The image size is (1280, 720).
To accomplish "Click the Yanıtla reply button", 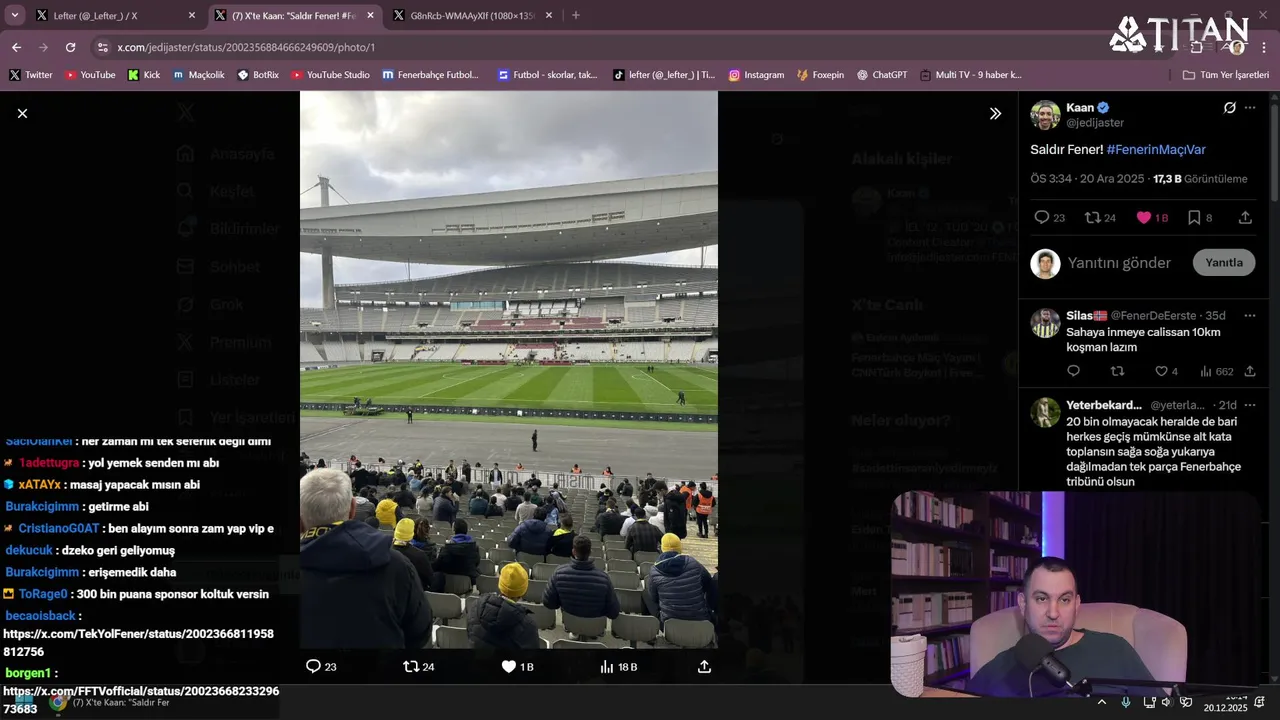I will pos(1224,263).
